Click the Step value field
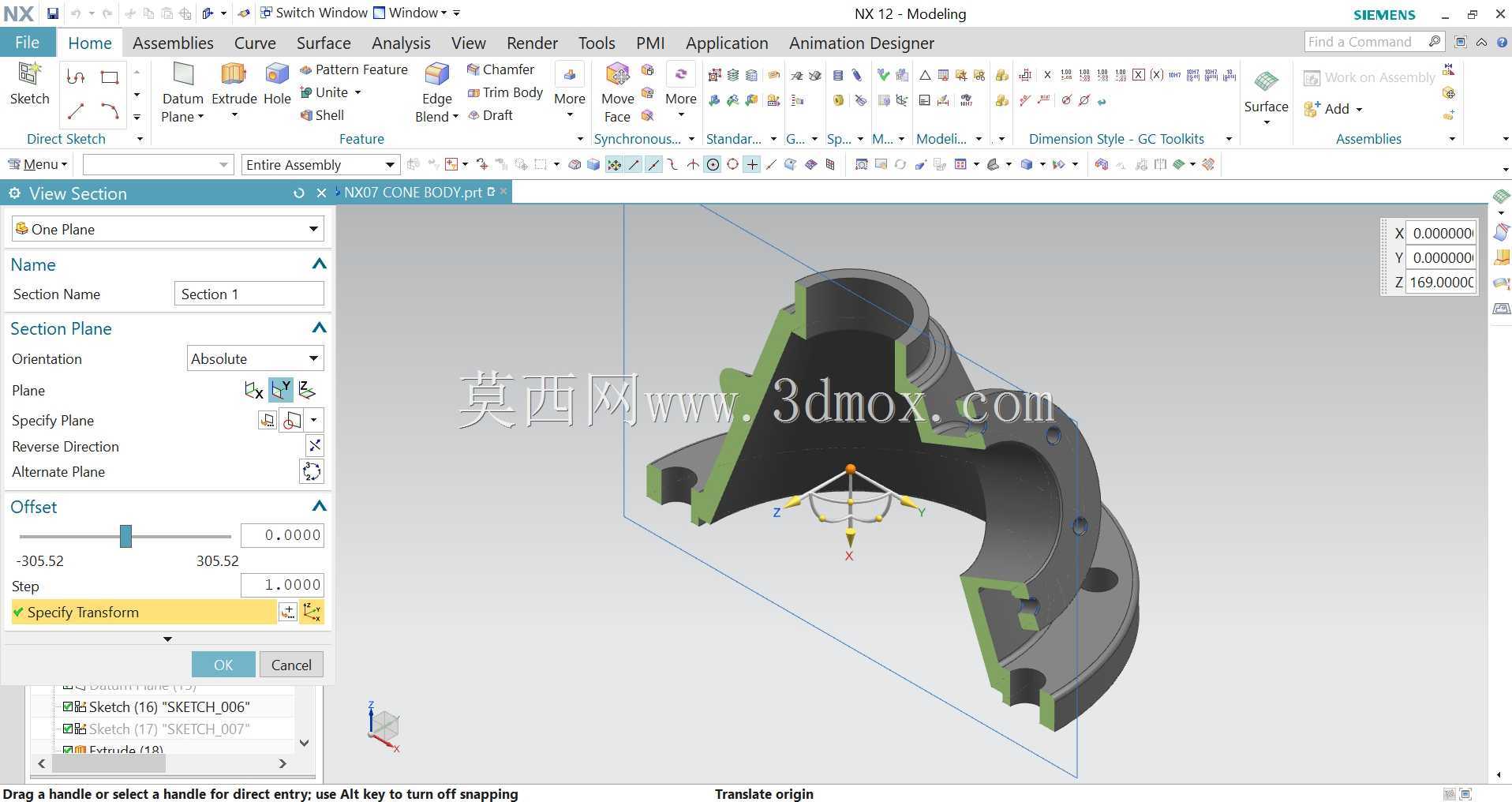The width and height of the screenshot is (1512, 802). coord(283,585)
